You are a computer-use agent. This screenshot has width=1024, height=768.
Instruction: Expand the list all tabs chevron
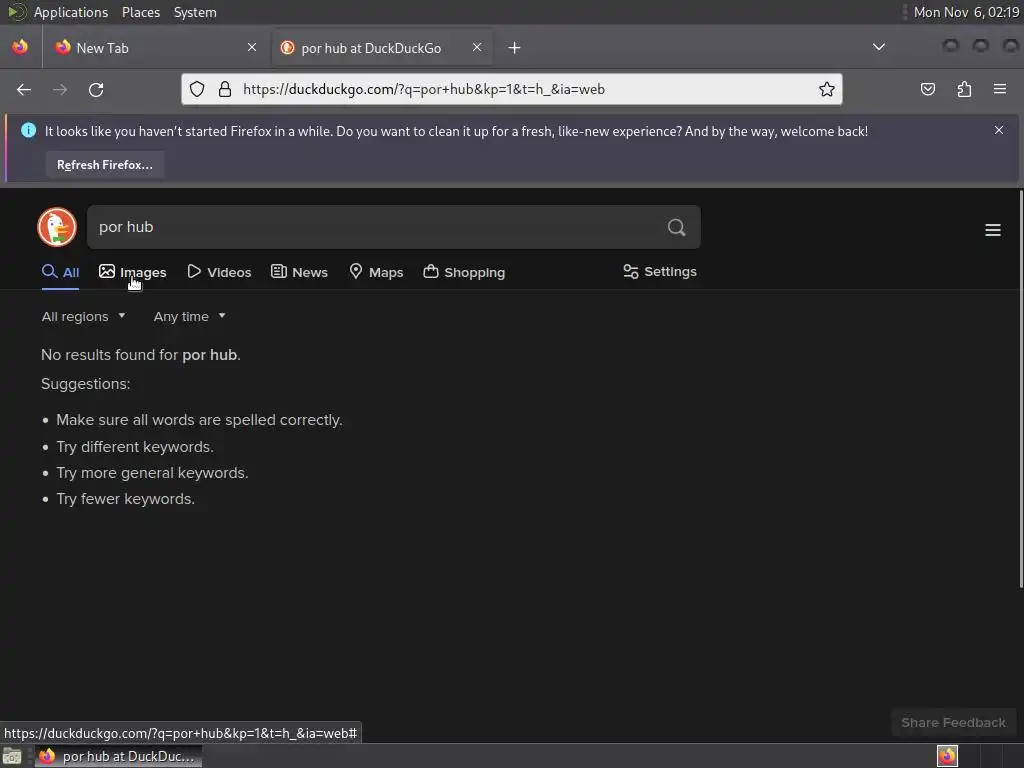879,47
